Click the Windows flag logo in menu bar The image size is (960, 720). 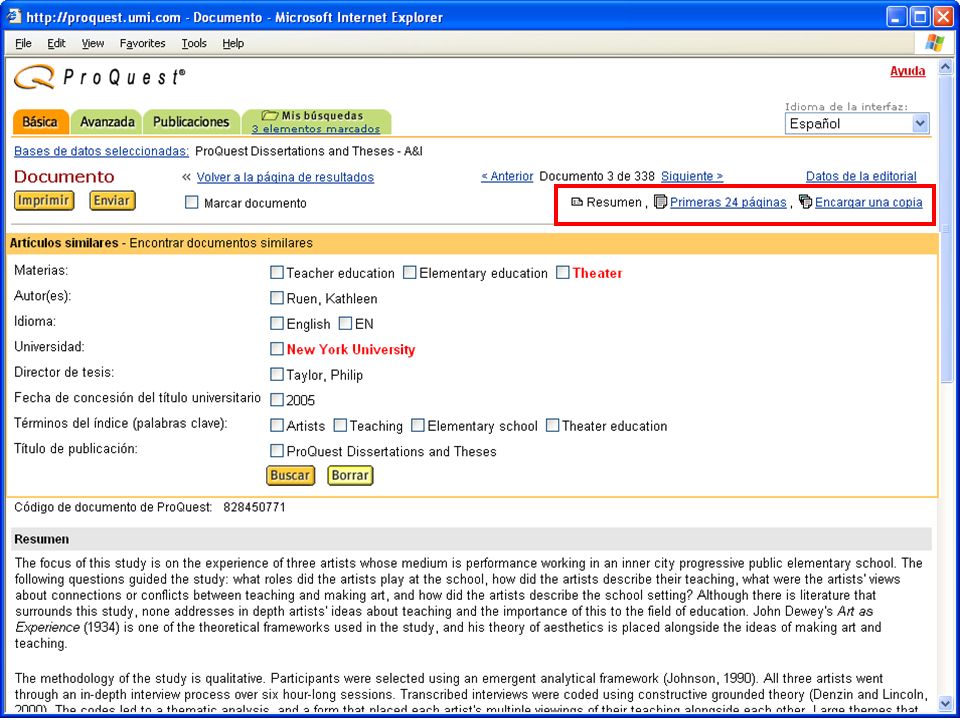click(x=934, y=43)
